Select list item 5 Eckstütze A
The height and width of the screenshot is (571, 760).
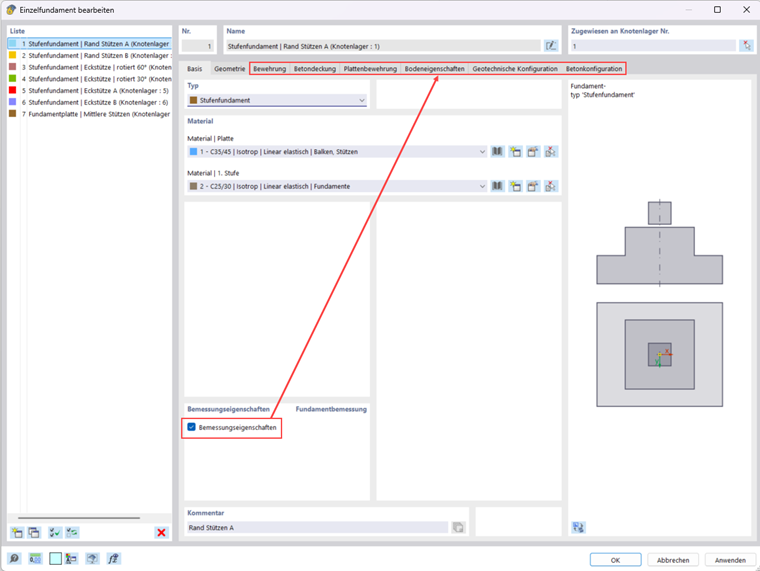(x=90, y=90)
